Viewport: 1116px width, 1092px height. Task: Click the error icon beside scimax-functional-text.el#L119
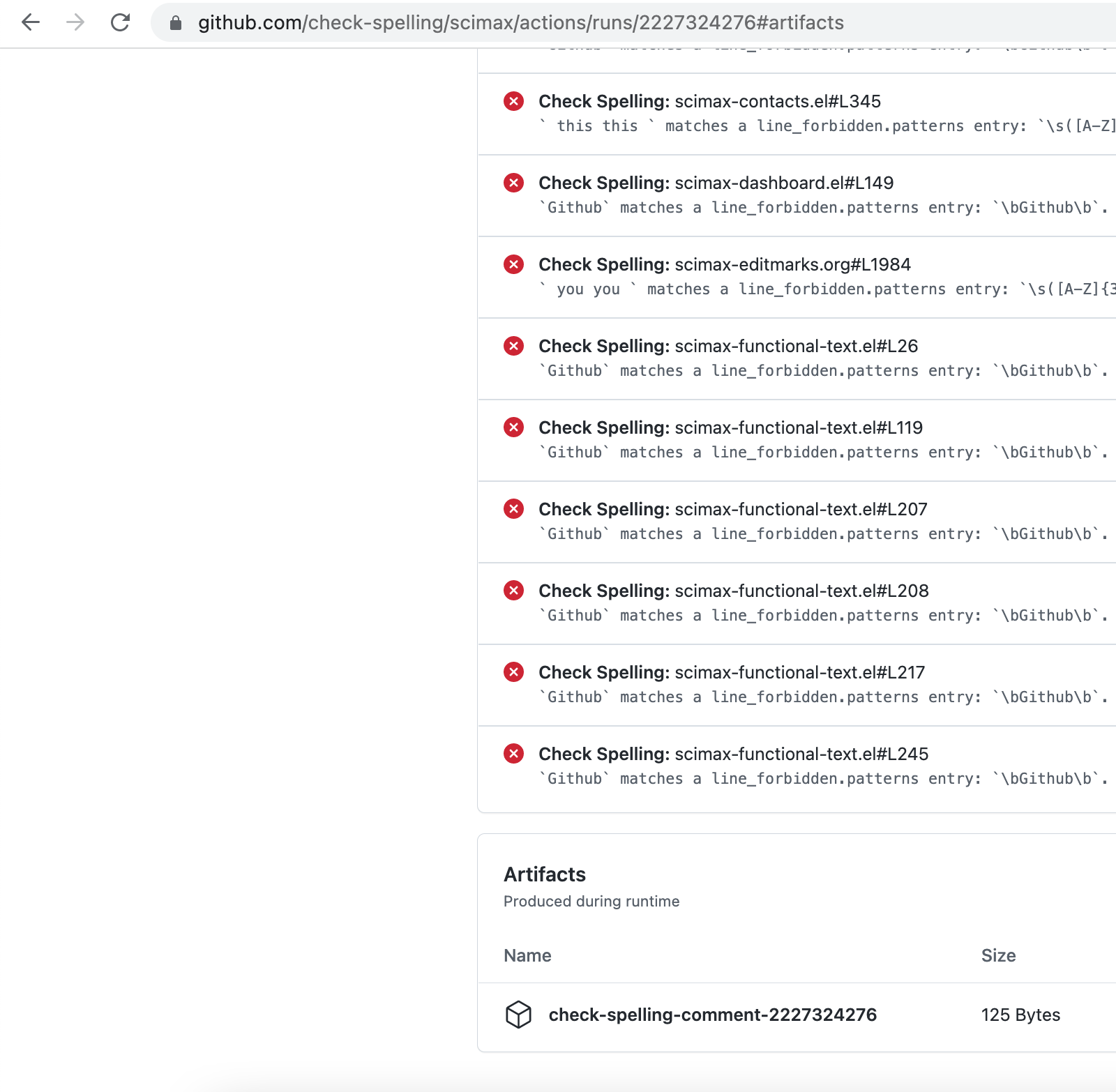click(514, 427)
